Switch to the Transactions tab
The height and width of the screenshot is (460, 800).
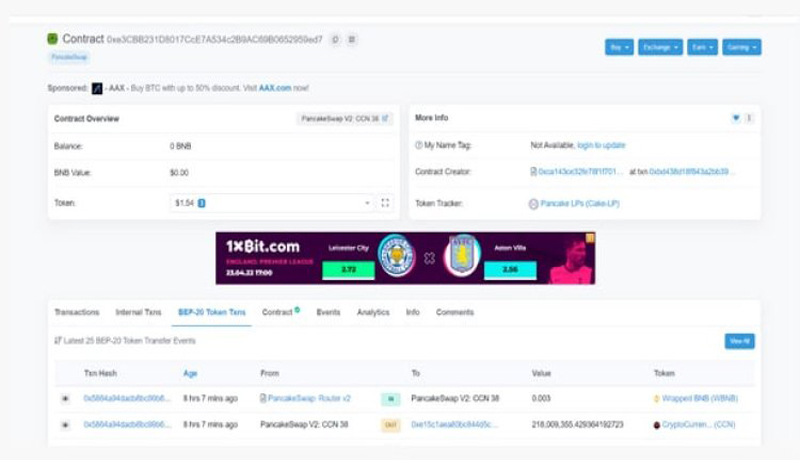coord(77,312)
